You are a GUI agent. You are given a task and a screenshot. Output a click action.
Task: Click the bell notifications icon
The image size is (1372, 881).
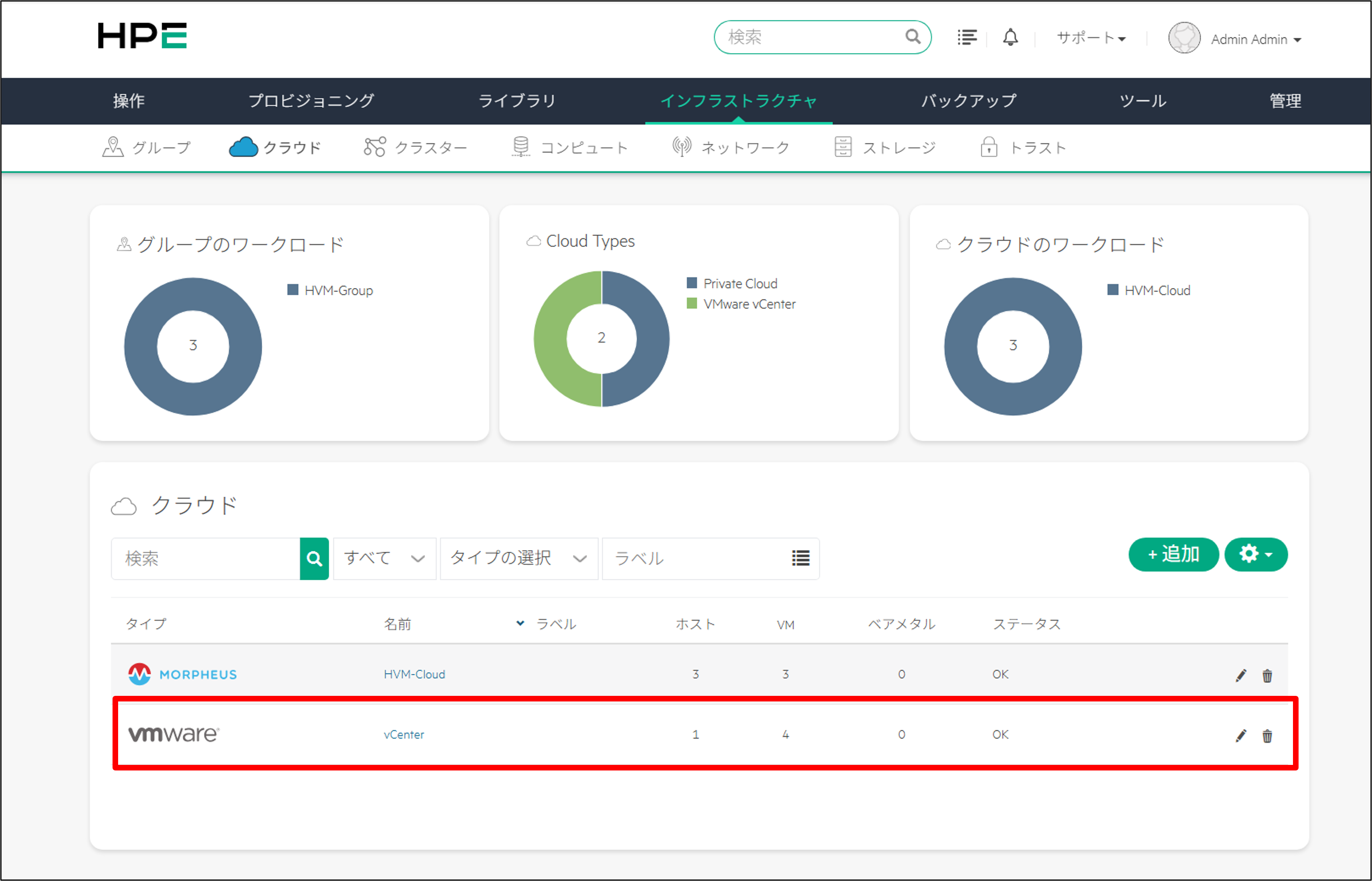[1010, 38]
